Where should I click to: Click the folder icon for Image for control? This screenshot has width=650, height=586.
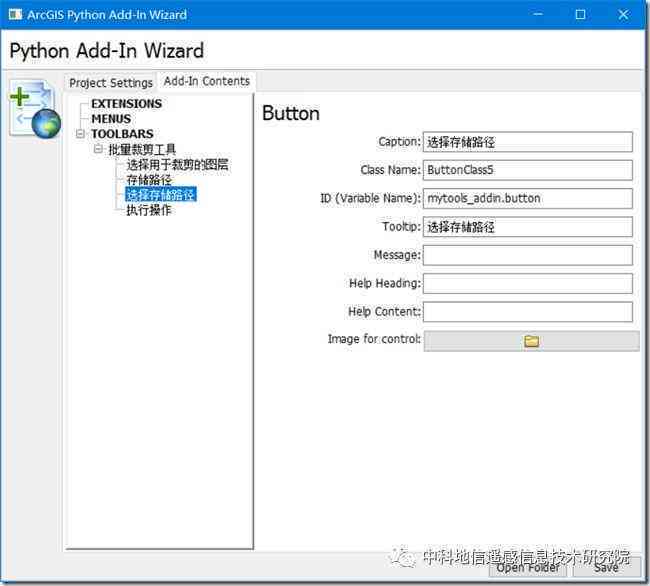pyautogui.click(x=531, y=341)
